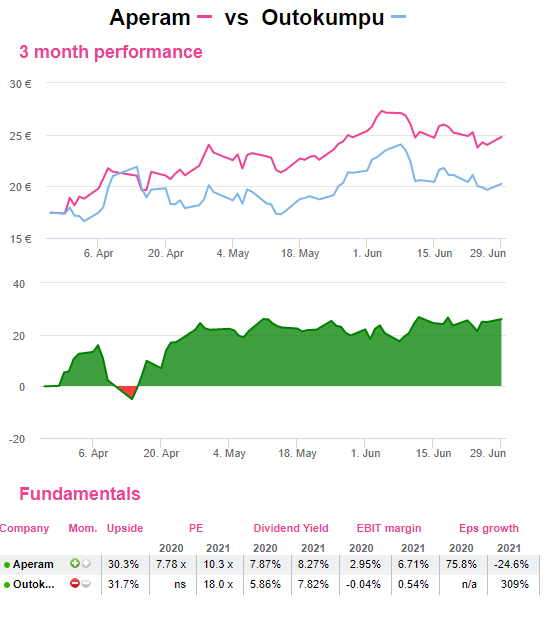Viewport: 545px width, 620px height.
Task: Click Outokumpu 2020 PE value ns
Action: [180, 584]
